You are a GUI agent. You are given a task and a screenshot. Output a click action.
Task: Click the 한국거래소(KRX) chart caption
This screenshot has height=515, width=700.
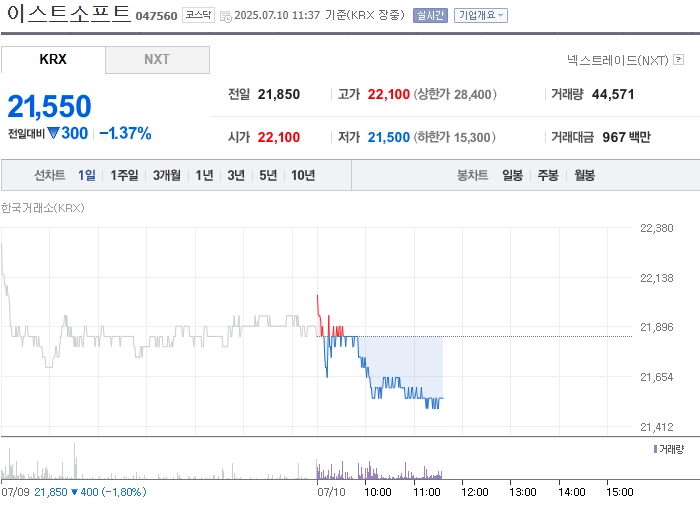pos(42,208)
